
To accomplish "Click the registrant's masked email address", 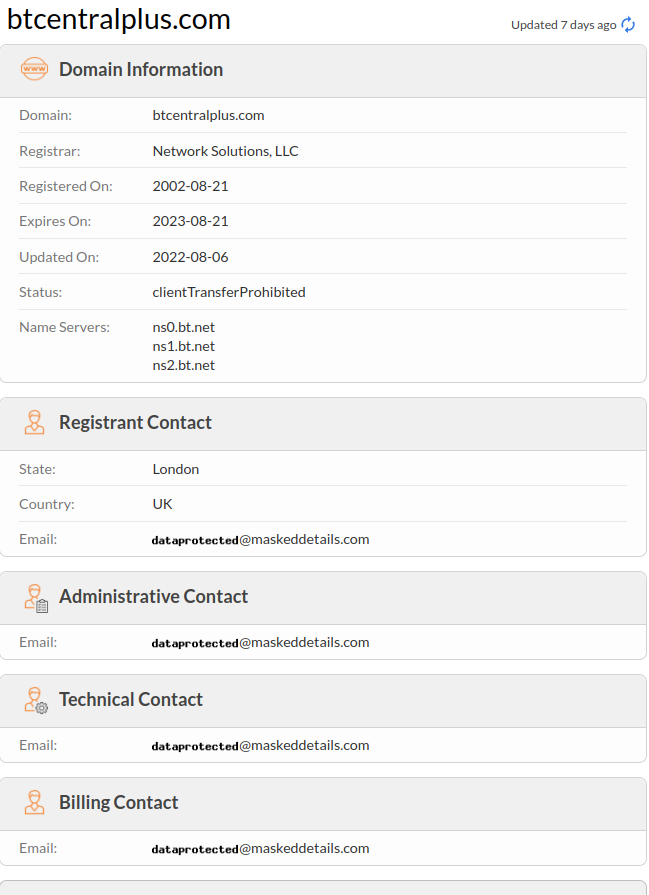I will (x=260, y=539).
